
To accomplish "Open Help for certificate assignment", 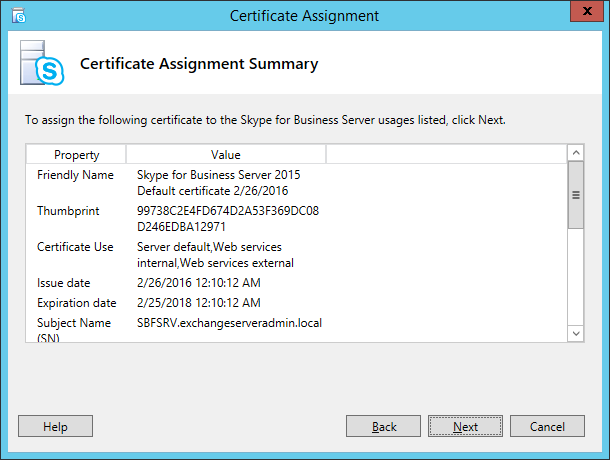I will coord(55,426).
